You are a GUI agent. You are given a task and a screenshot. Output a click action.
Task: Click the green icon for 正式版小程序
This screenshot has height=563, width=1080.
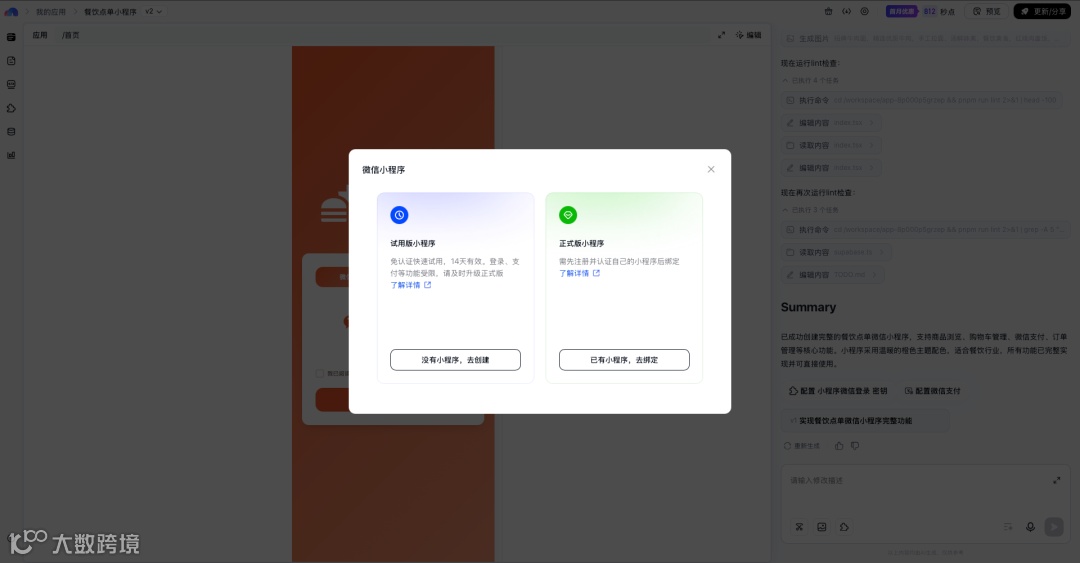pos(568,215)
